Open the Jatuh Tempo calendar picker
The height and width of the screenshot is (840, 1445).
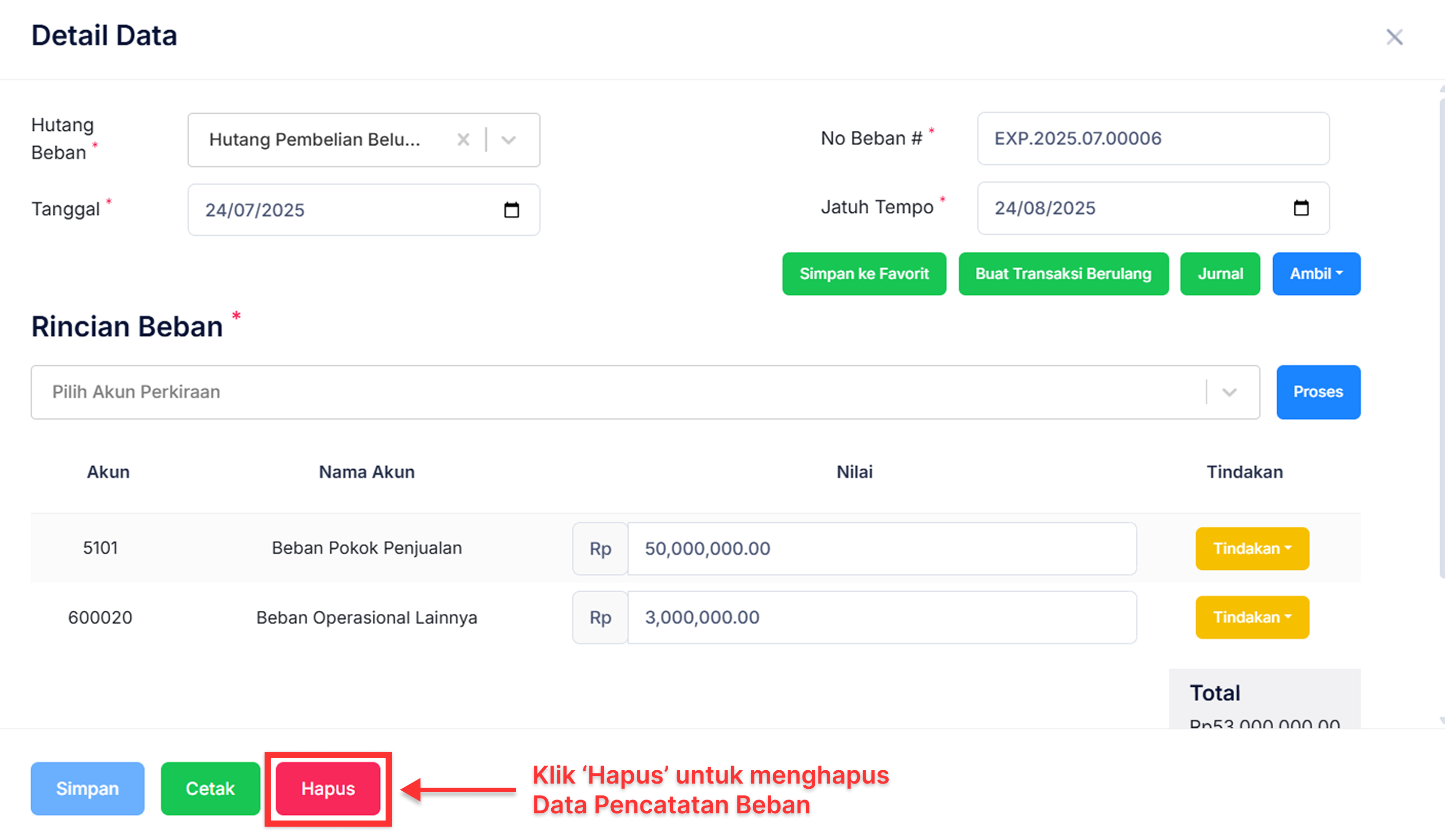(1301, 209)
